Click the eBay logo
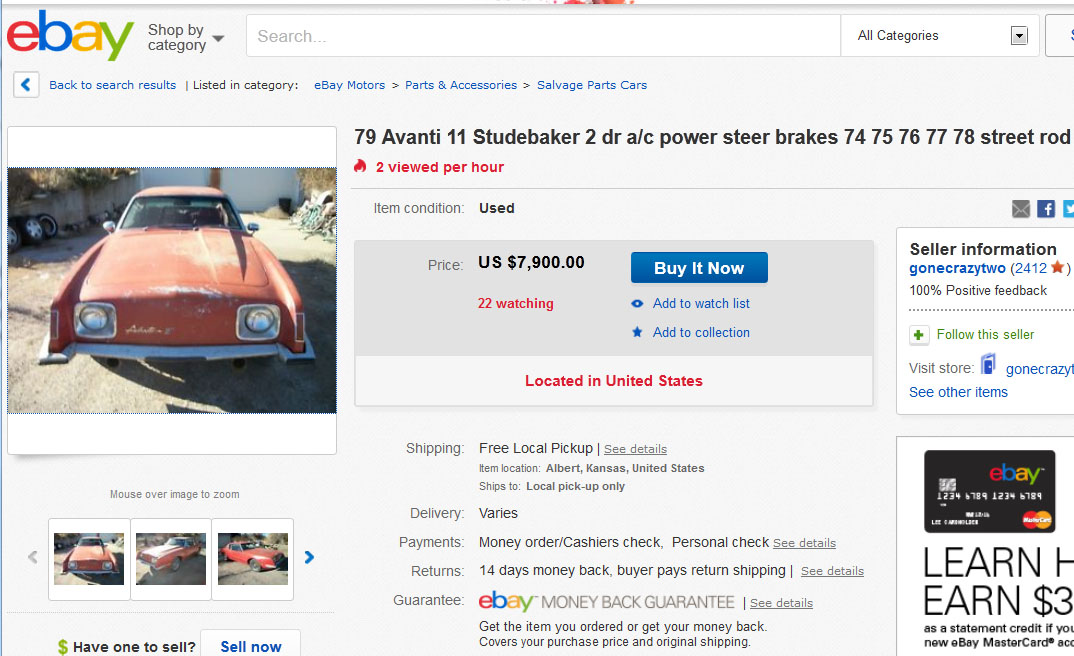Viewport: 1074px width, 656px height. pyautogui.click(x=70, y=35)
